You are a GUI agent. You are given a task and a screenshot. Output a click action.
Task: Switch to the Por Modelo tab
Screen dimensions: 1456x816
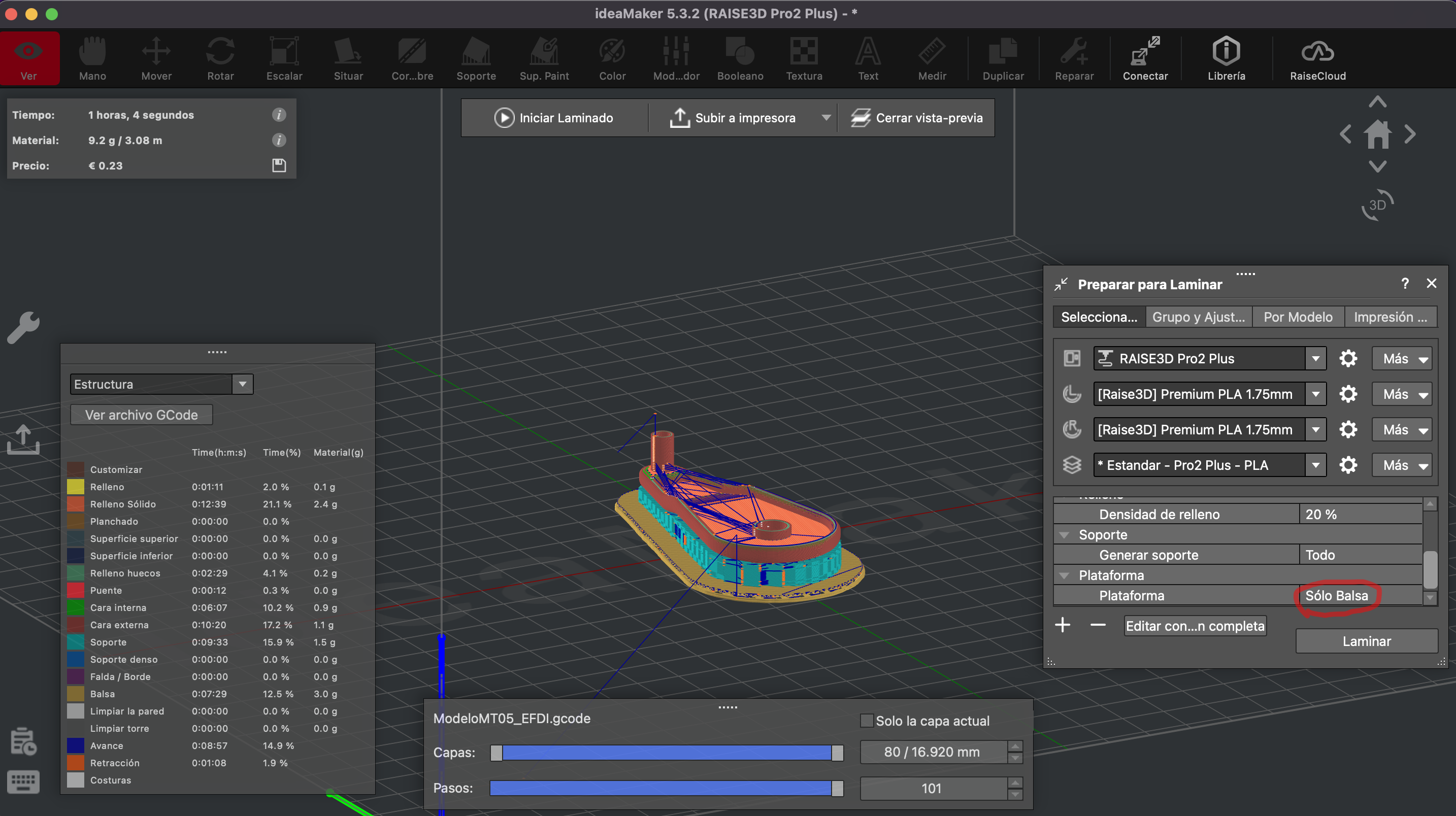click(1298, 317)
